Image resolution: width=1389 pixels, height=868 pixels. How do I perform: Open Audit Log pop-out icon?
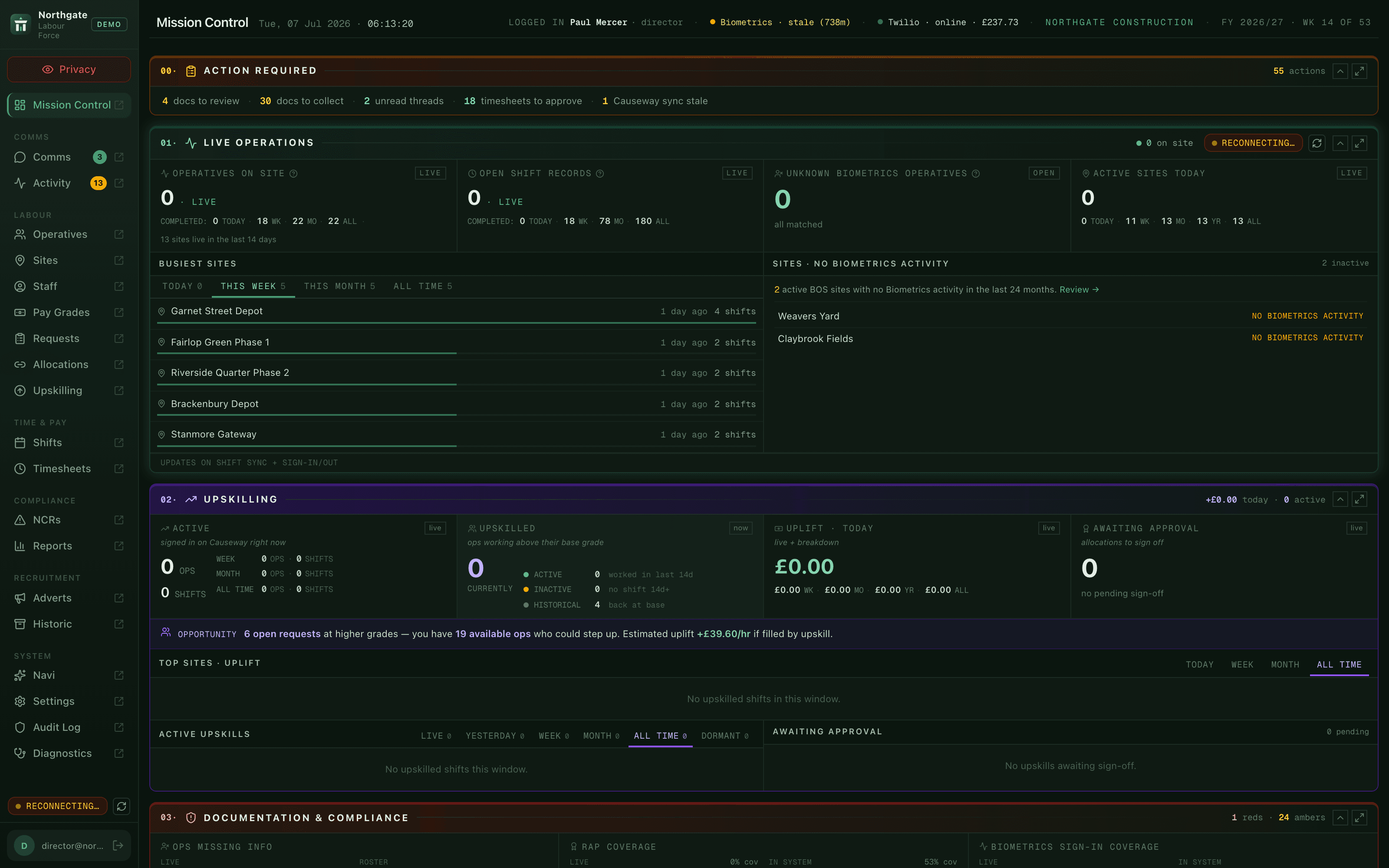[119, 727]
